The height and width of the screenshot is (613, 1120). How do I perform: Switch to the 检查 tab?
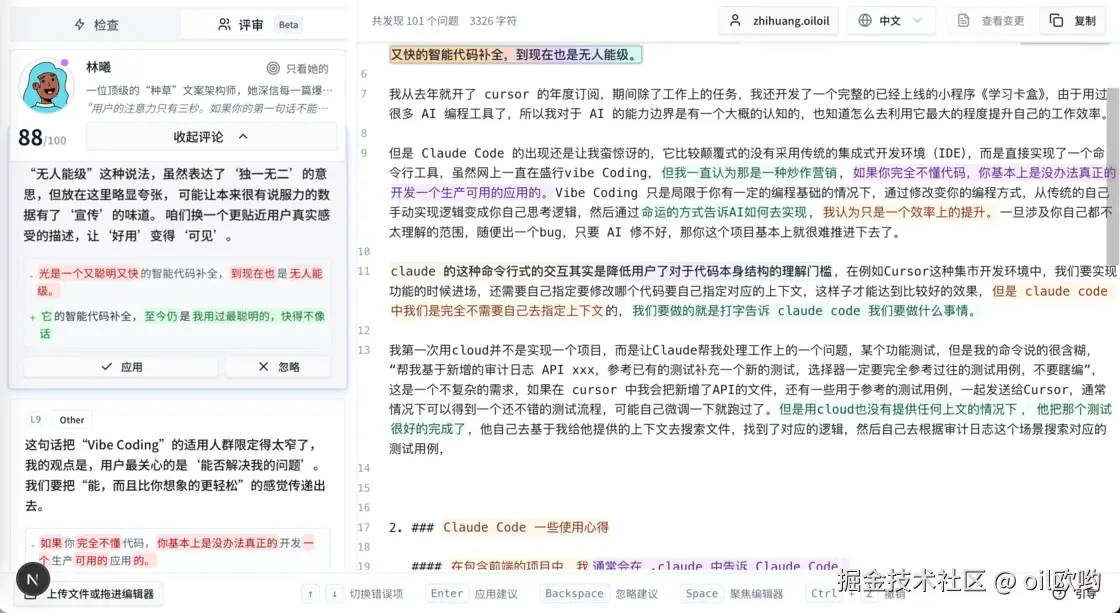[96, 24]
